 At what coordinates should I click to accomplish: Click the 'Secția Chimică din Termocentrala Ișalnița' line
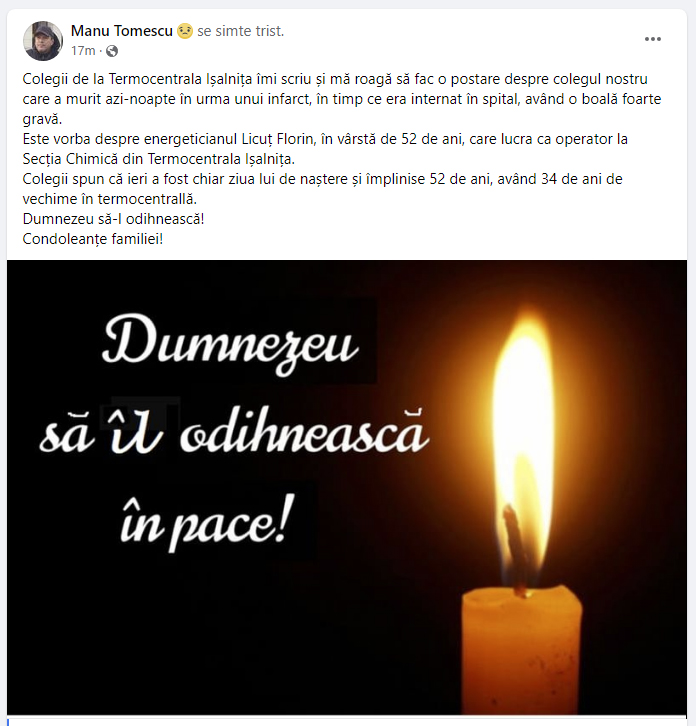coord(158,159)
